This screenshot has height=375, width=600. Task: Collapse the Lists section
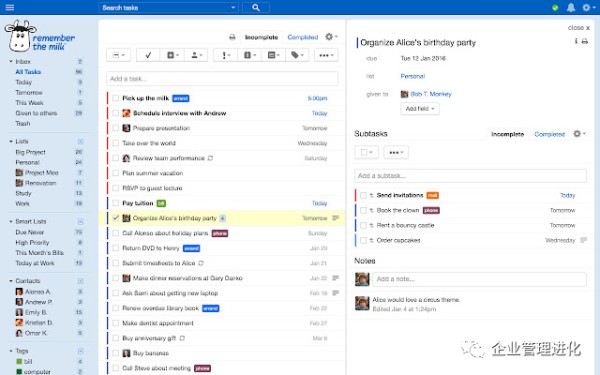11,141
